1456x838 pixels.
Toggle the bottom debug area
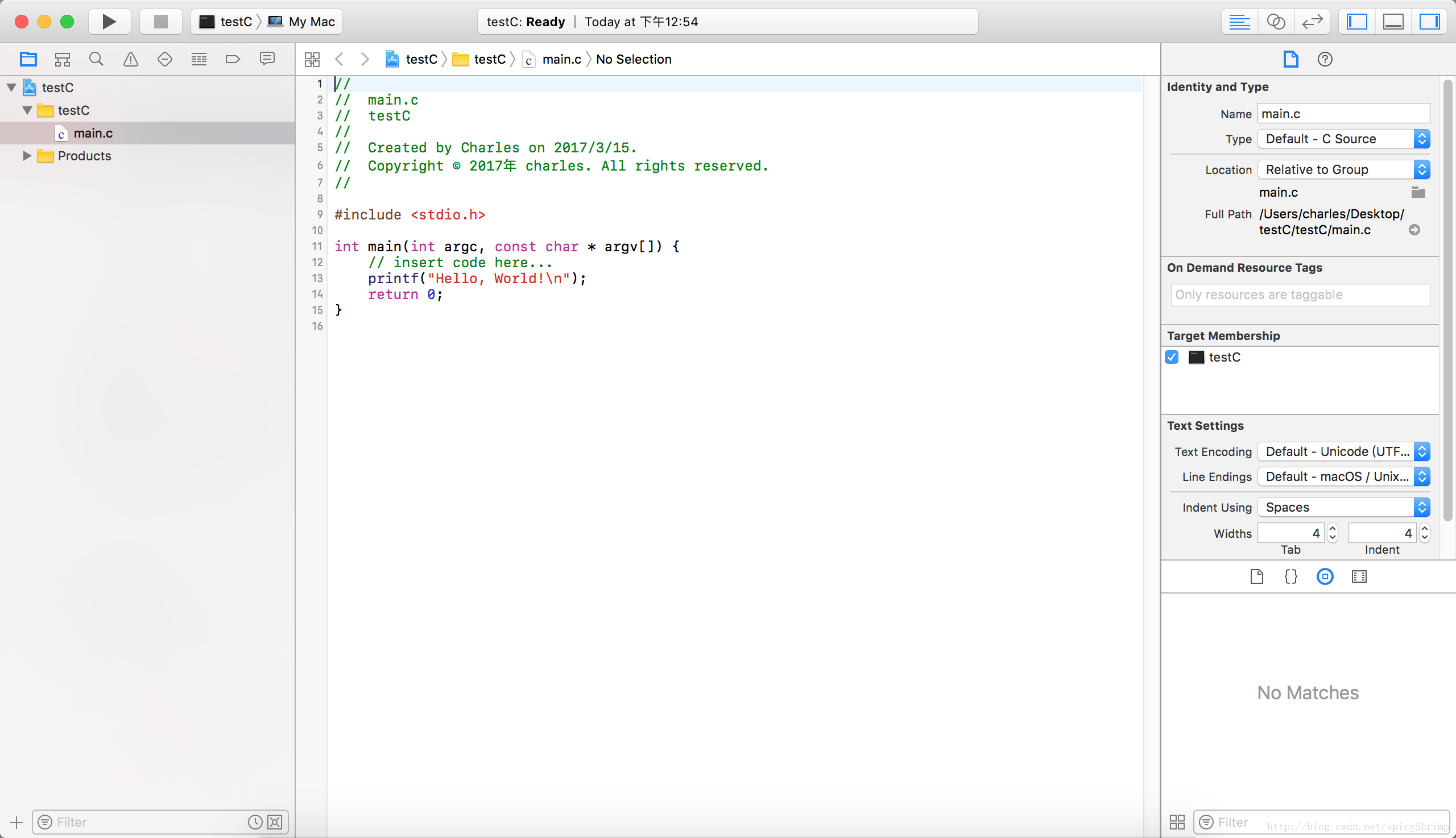point(1393,22)
